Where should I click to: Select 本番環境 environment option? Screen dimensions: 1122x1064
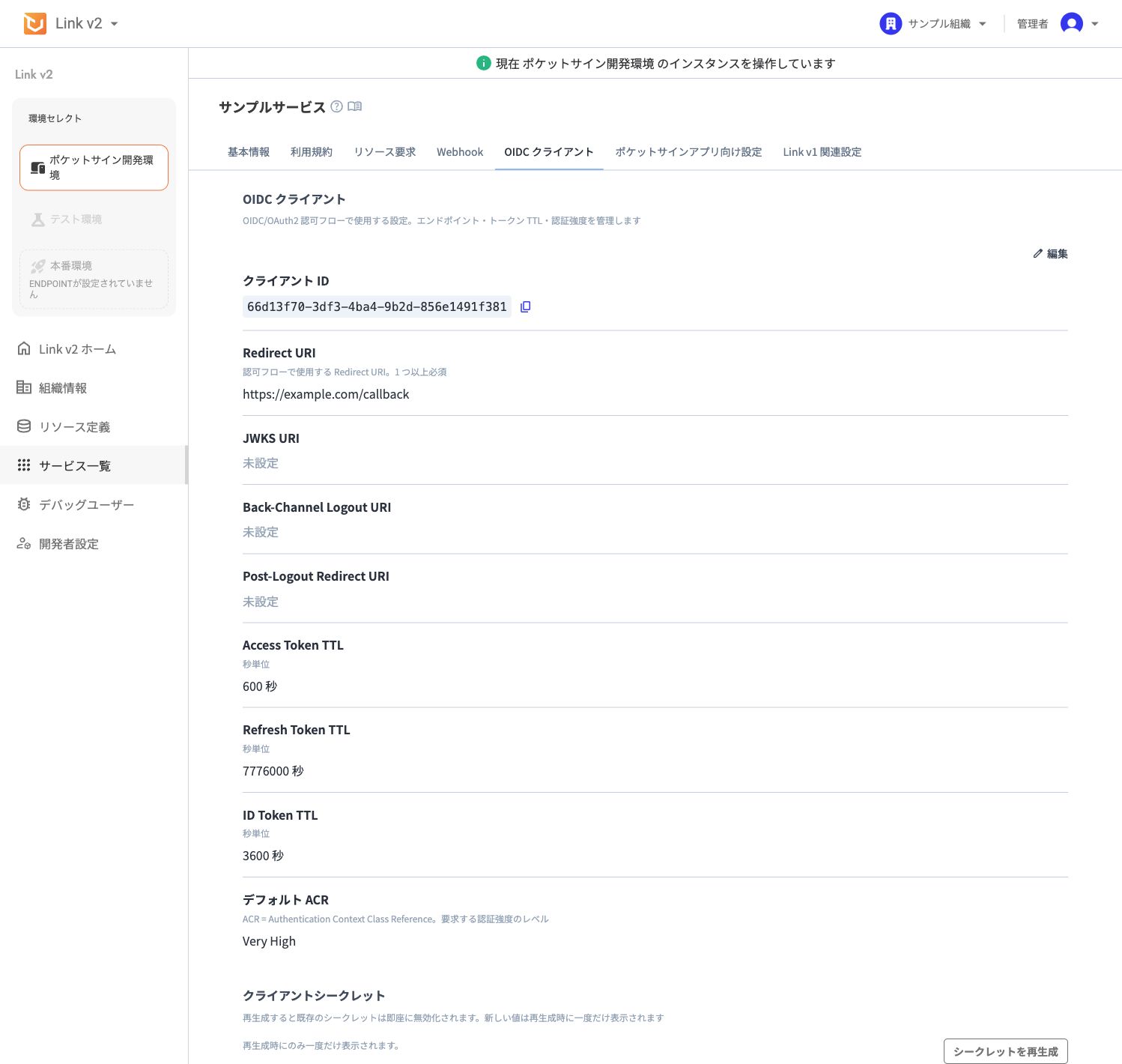tap(94, 279)
